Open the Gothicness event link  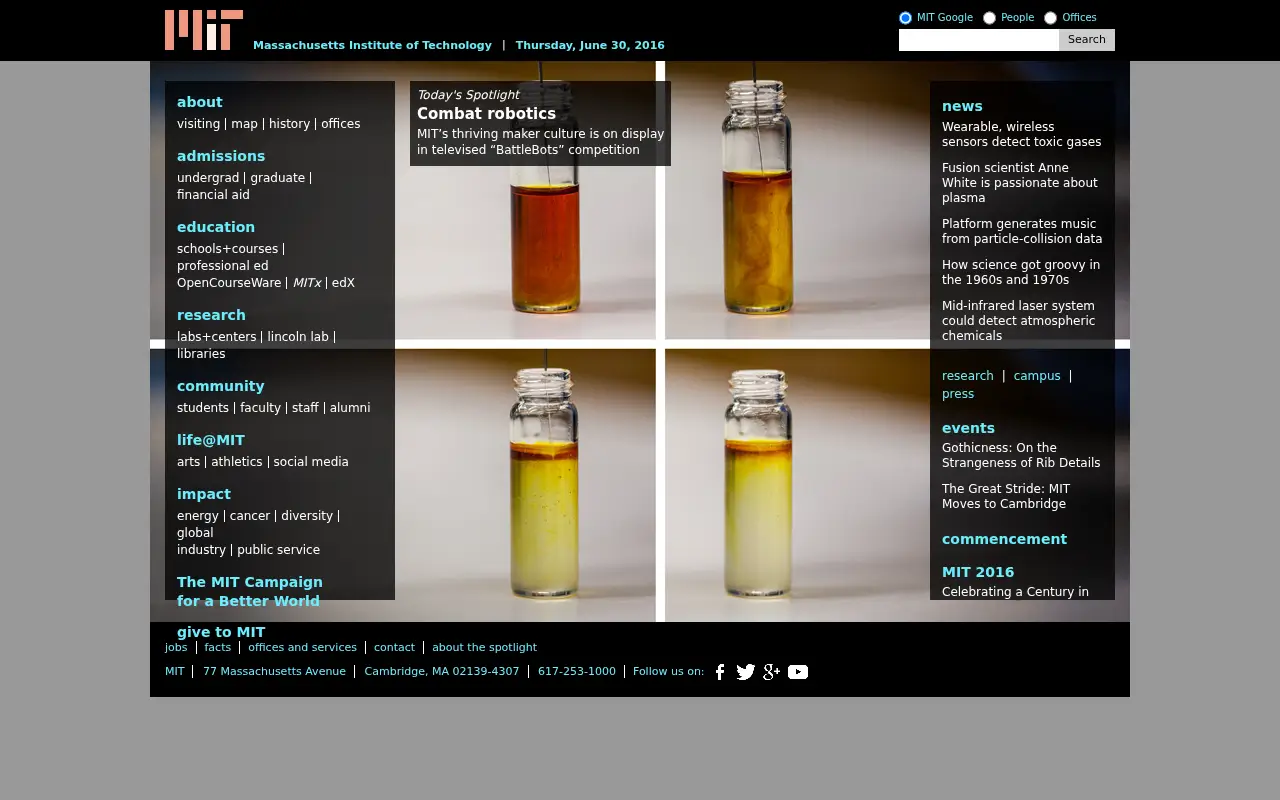[1021, 455]
